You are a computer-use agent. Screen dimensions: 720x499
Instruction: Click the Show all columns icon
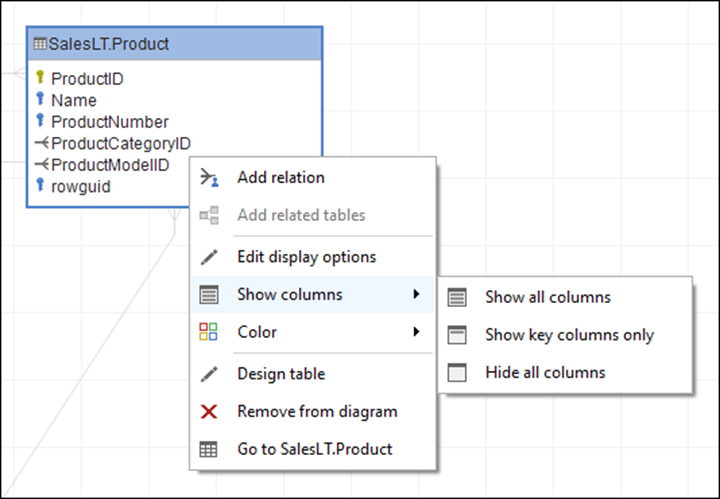coord(457,297)
